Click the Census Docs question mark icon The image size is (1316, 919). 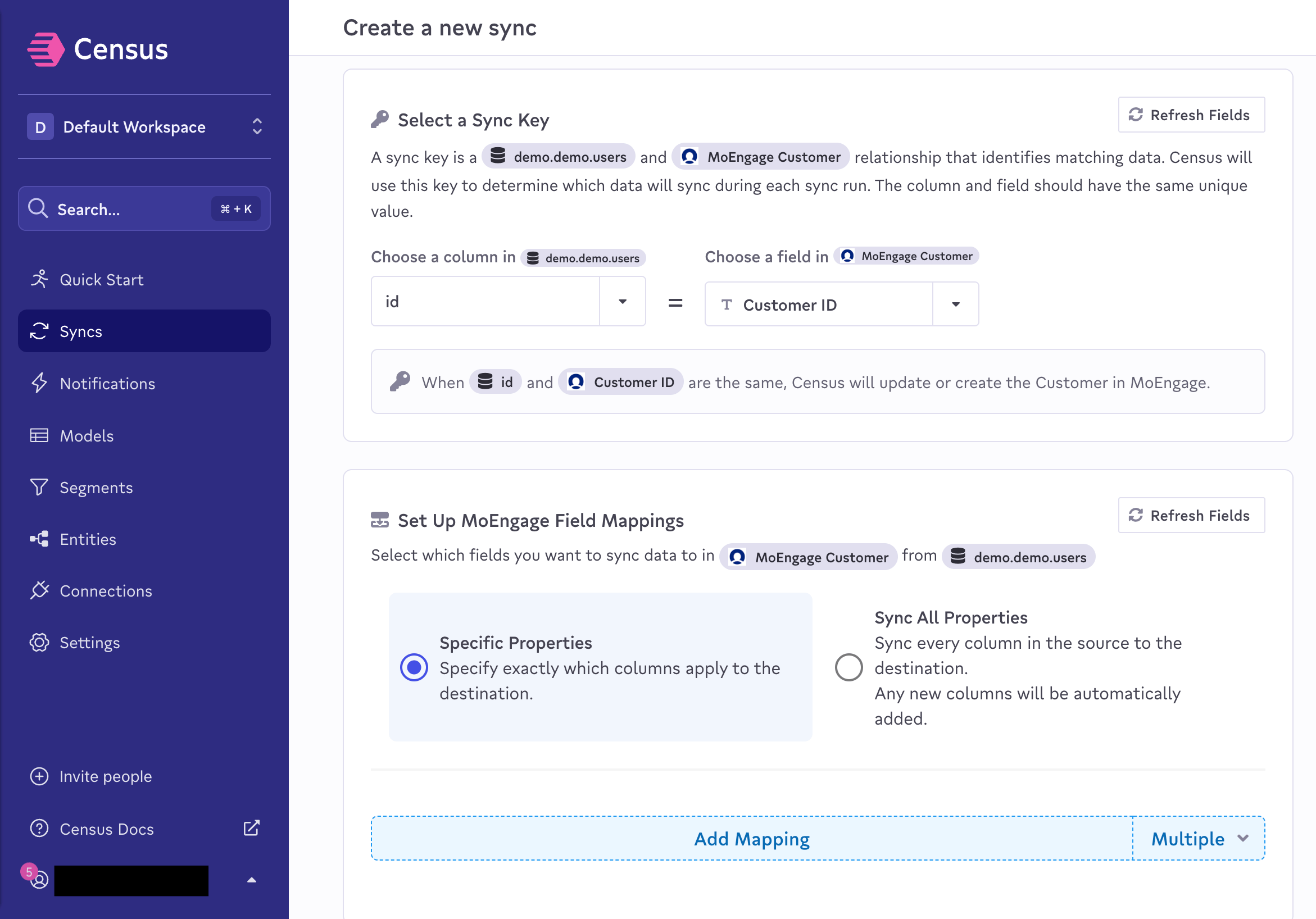click(39, 829)
